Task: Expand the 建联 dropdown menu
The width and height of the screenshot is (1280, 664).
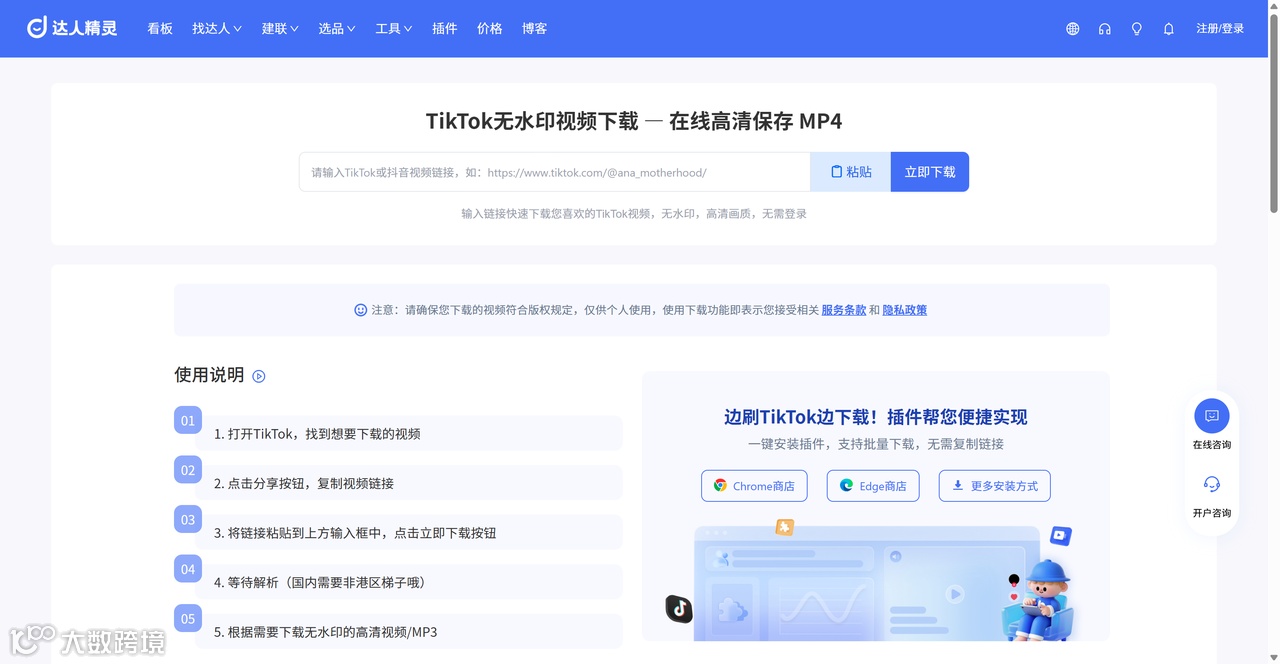Action: [280, 29]
